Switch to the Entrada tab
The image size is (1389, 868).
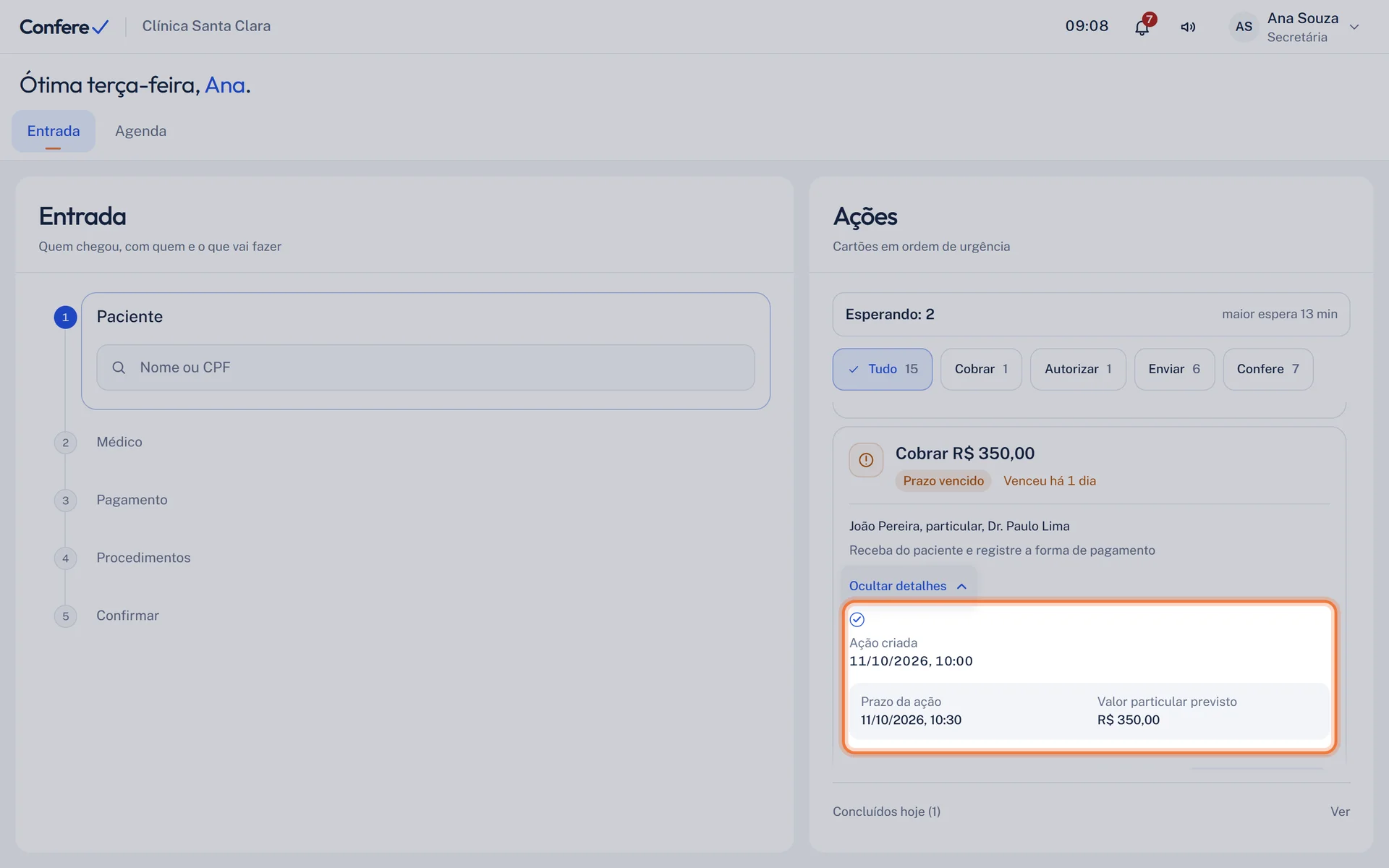54,131
